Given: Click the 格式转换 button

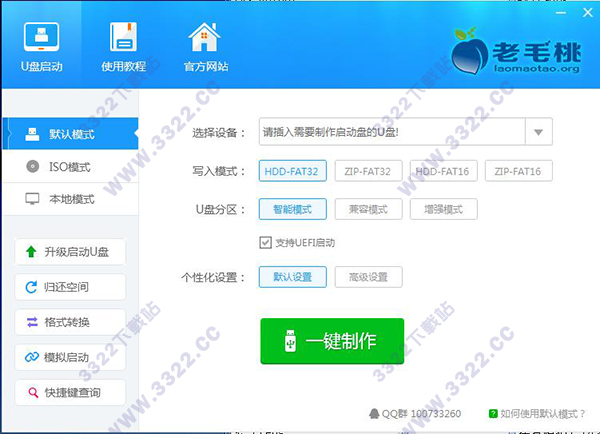Looking at the screenshot, I should [x=70, y=322].
